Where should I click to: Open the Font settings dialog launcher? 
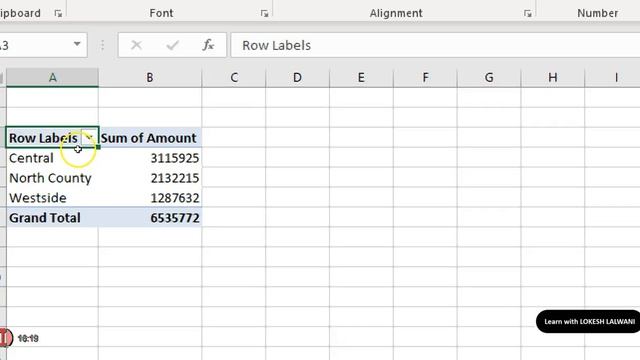pos(264,13)
